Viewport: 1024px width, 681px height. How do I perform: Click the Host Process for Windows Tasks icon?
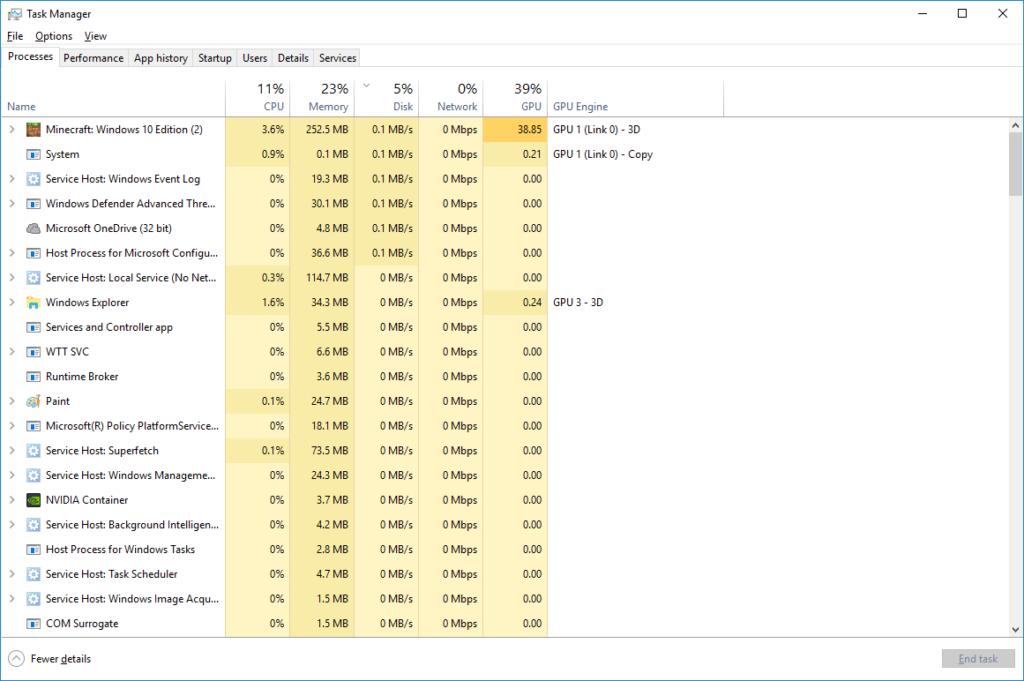33,549
